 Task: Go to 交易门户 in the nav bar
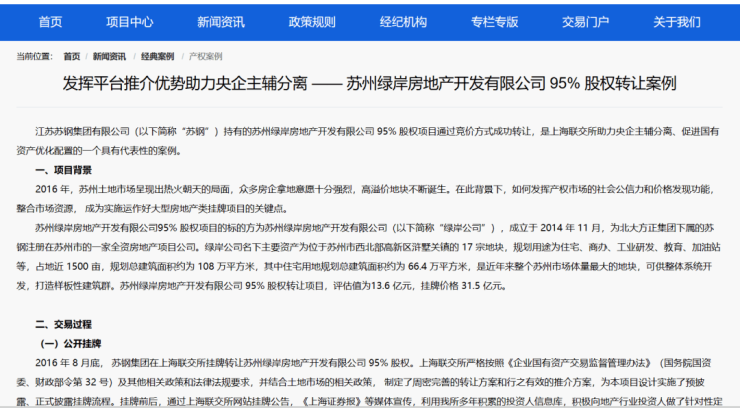pos(585,21)
